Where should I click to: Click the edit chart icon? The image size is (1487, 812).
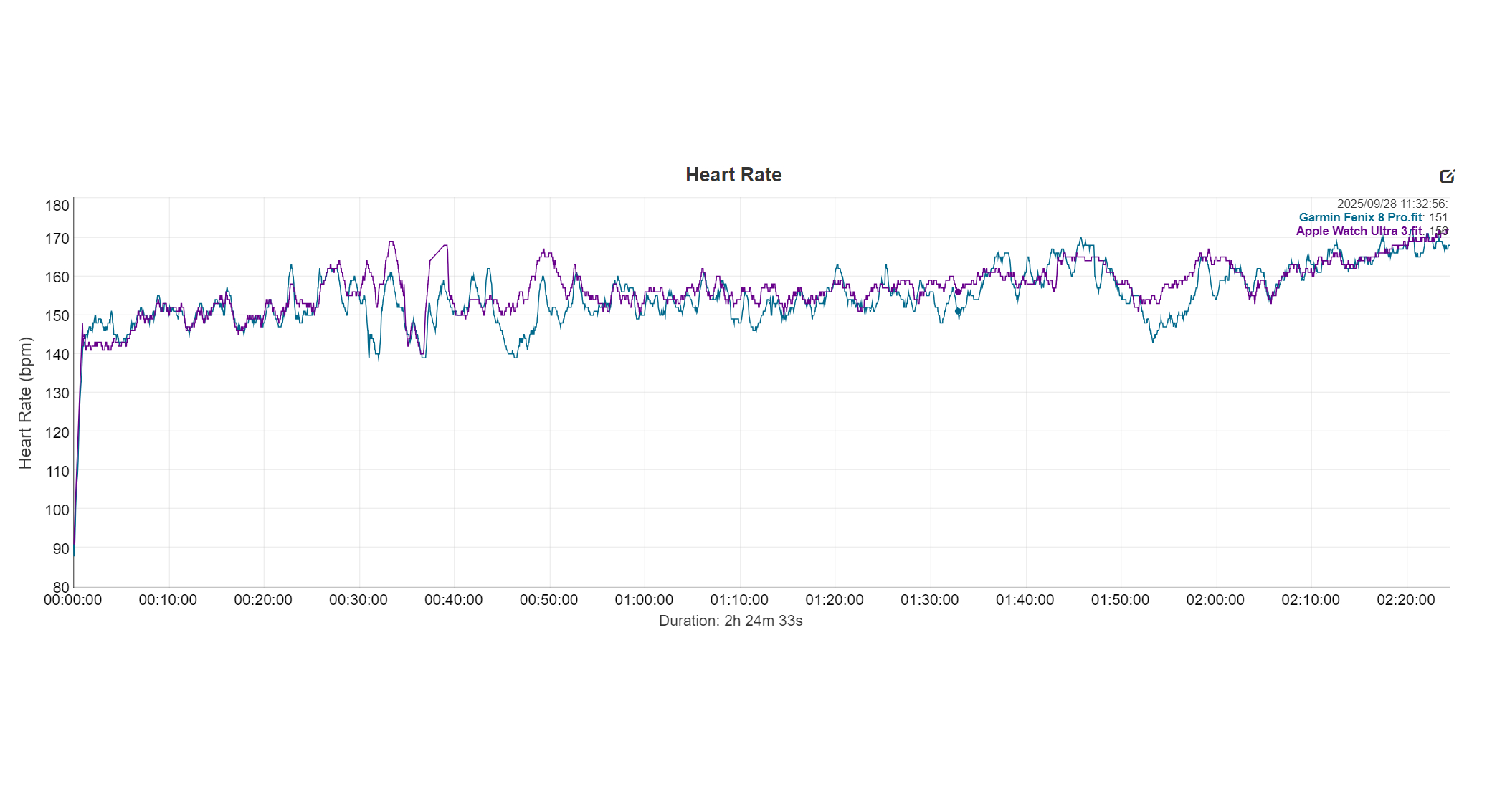pos(1447,176)
